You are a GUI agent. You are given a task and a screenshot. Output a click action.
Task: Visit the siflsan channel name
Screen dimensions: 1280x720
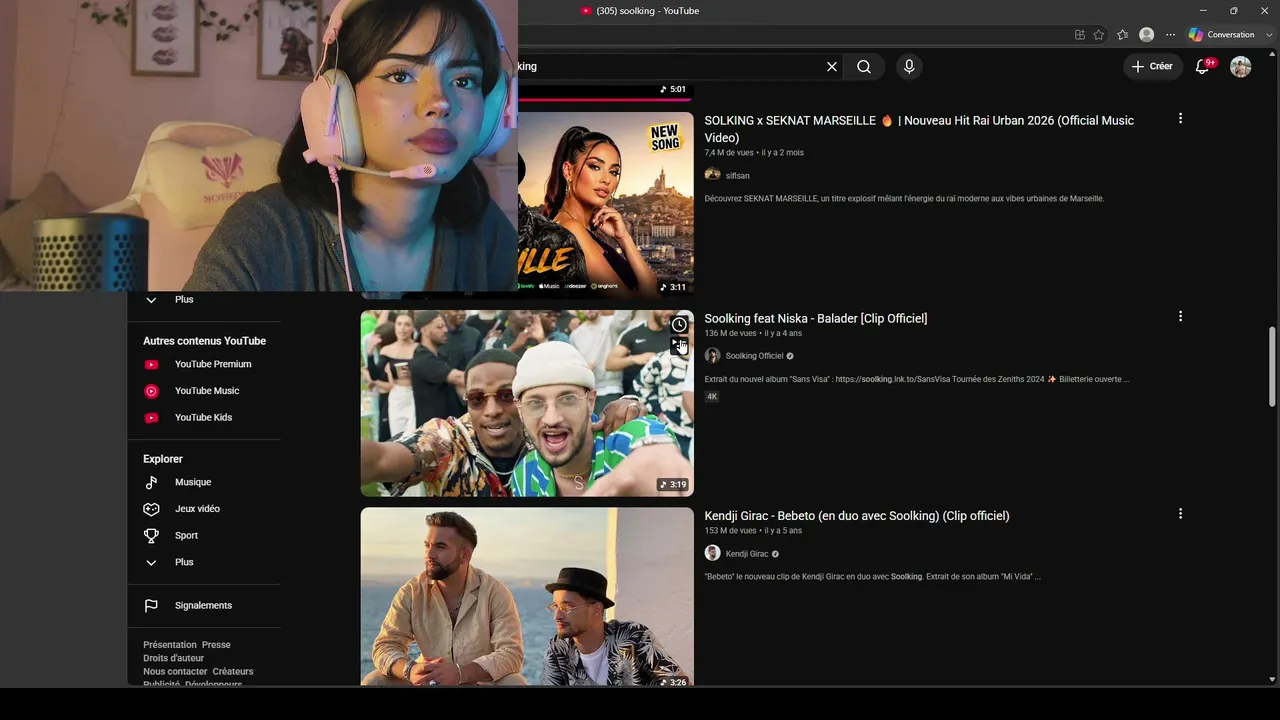click(x=738, y=176)
